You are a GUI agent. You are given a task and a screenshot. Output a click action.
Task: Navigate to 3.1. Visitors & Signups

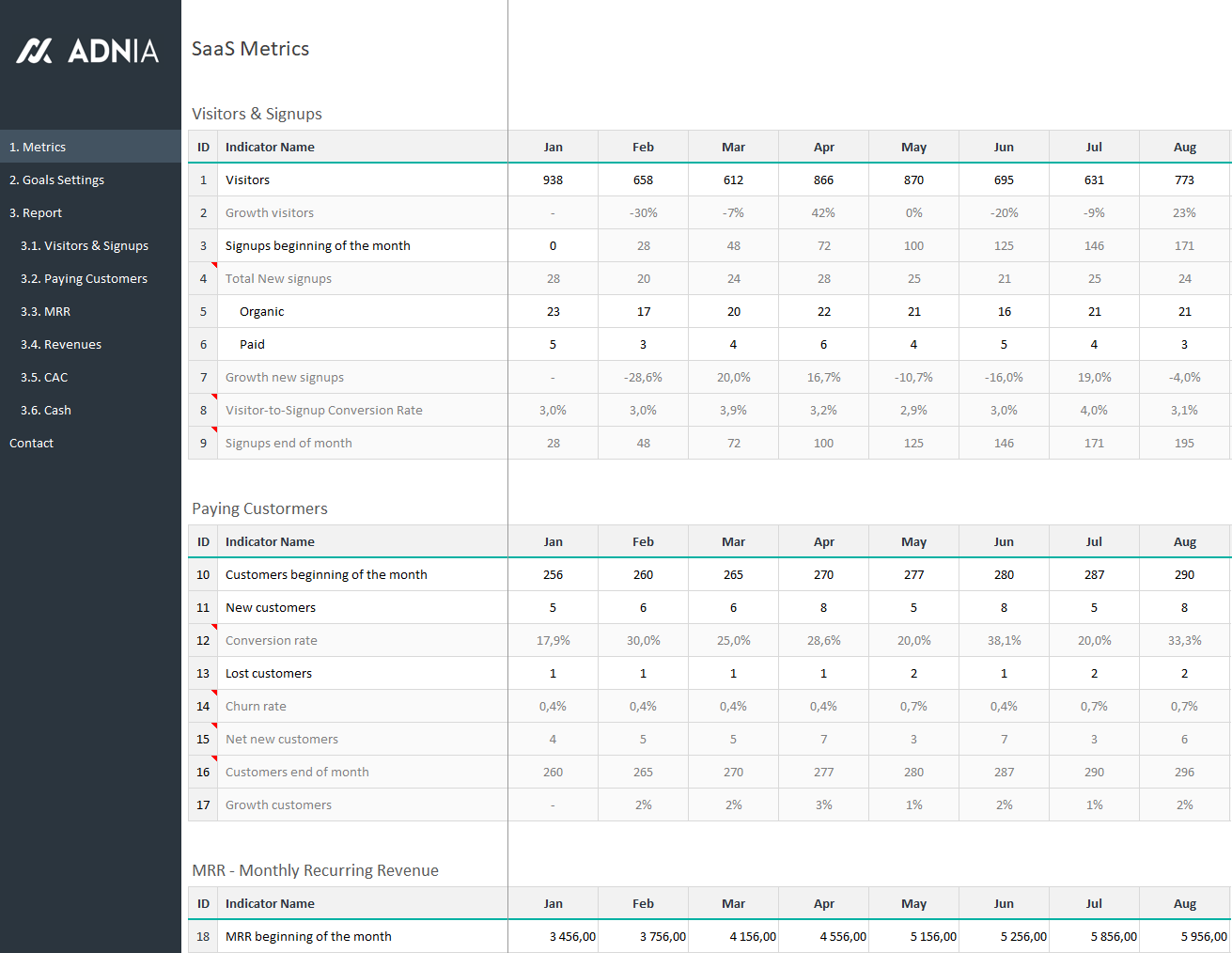[85, 245]
